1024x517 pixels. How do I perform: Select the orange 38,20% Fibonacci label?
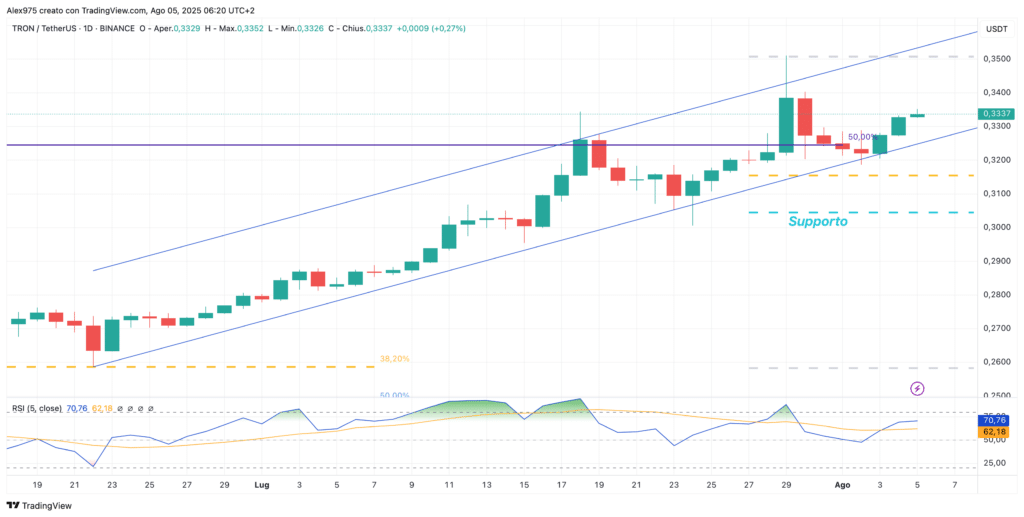(x=394, y=359)
